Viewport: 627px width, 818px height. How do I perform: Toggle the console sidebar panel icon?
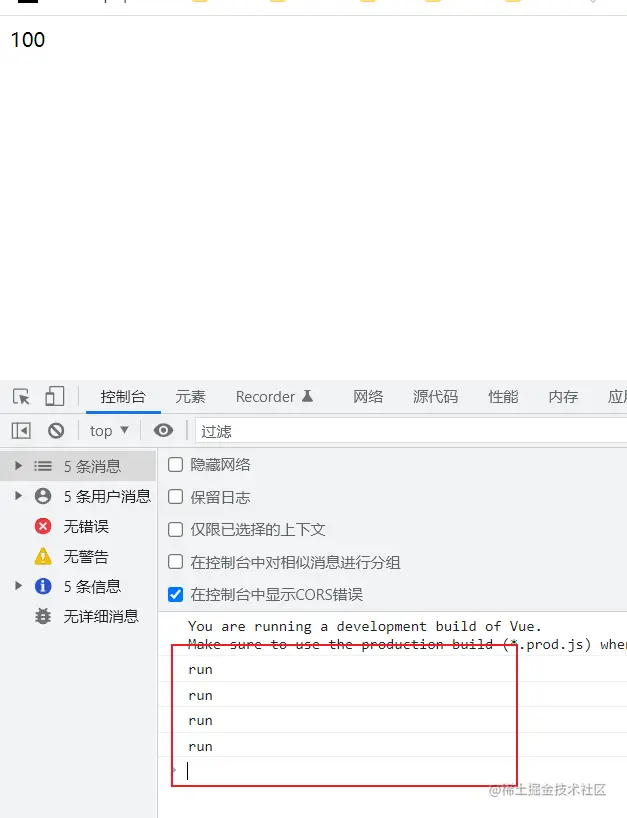tap(21, 431)
